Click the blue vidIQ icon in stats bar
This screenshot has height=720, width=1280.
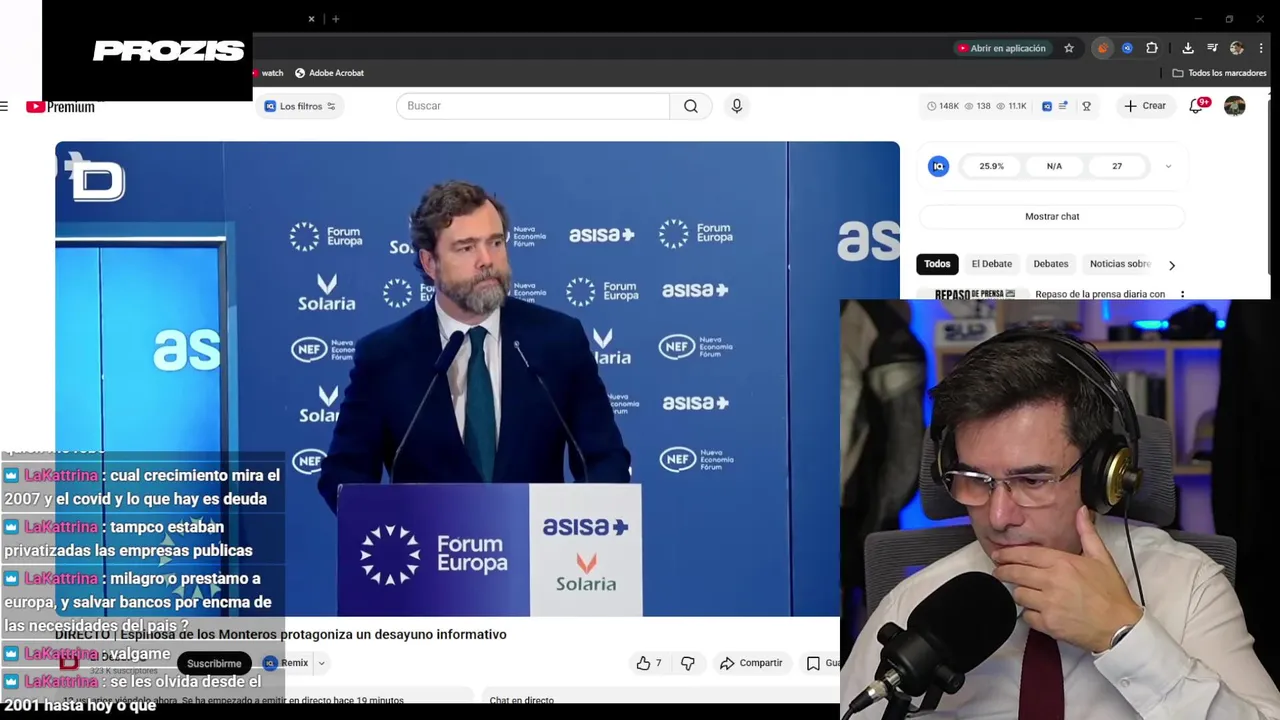click(1047, 106)
